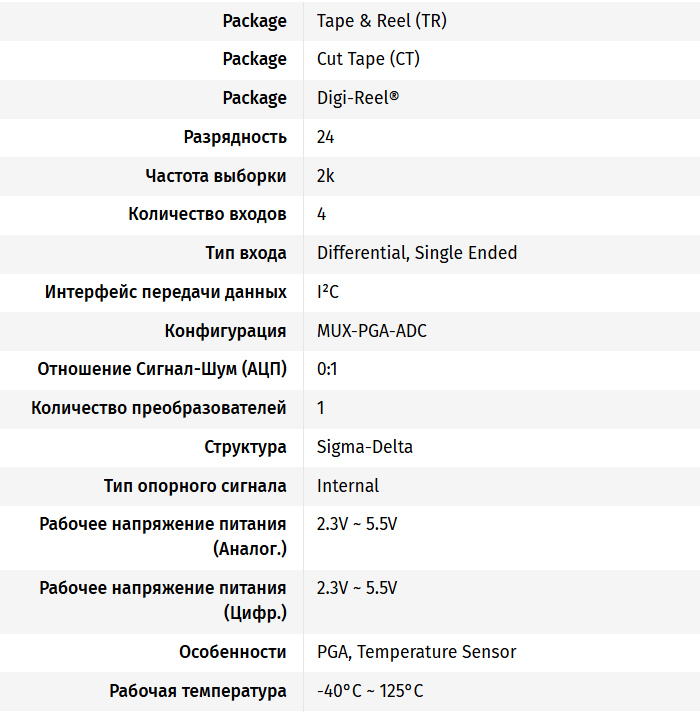Select the "Differential, Single Ended" value

(x=417, y=253)
